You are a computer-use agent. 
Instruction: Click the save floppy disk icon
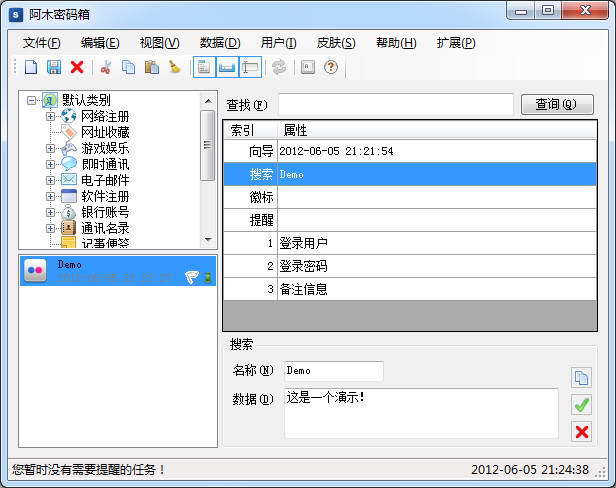click(54, 67)
